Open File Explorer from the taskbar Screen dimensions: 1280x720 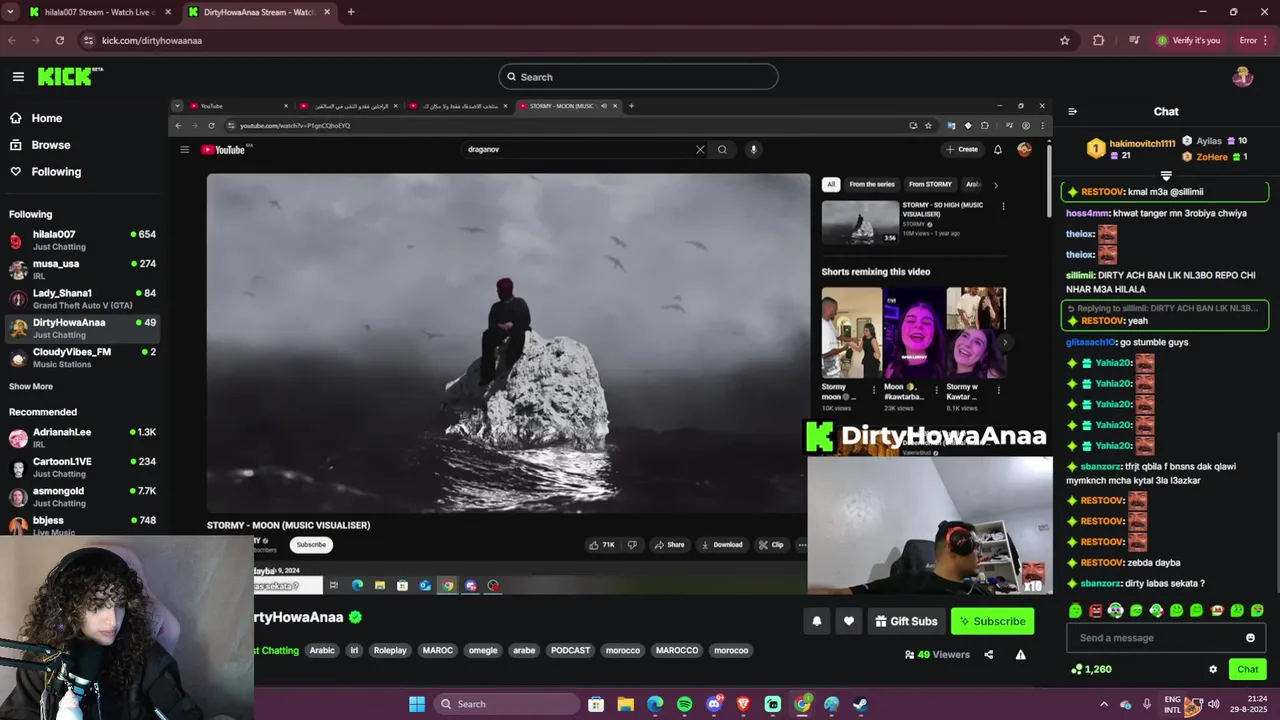(625, 704)
